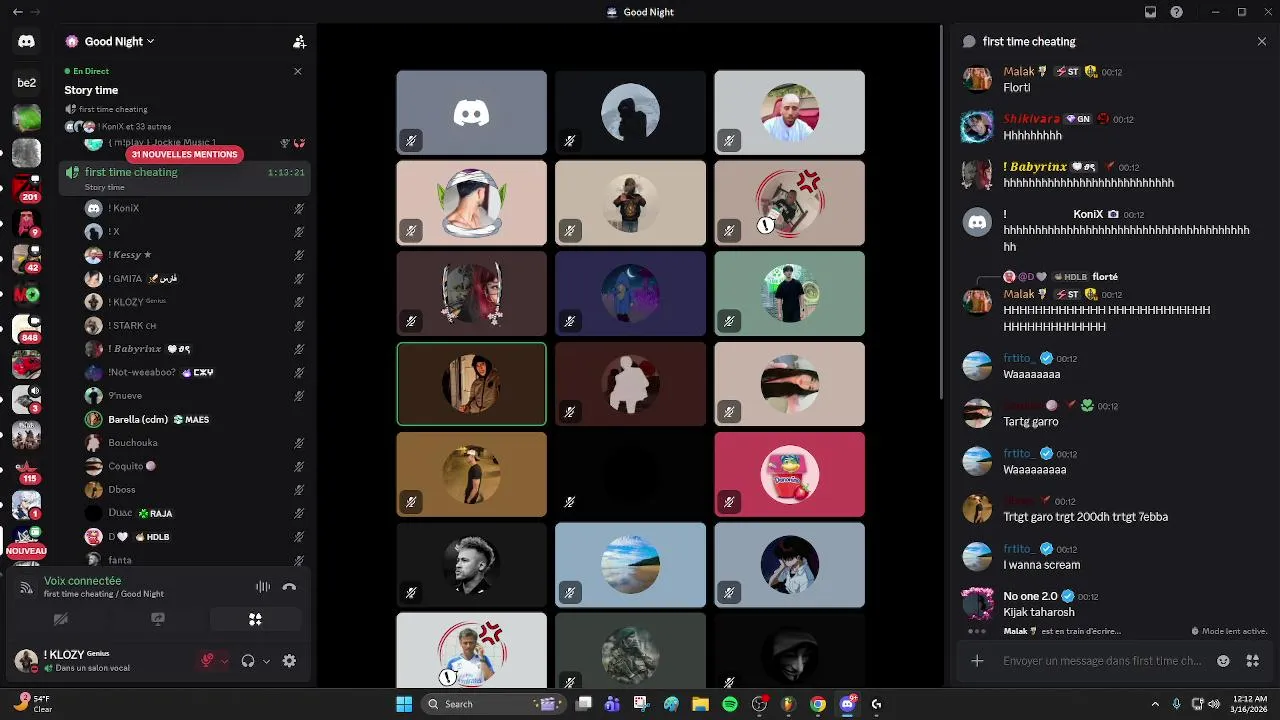Open File Explorer from the taskbar
The width and height of the screenshot is (1280, 720).
[700, 704]
